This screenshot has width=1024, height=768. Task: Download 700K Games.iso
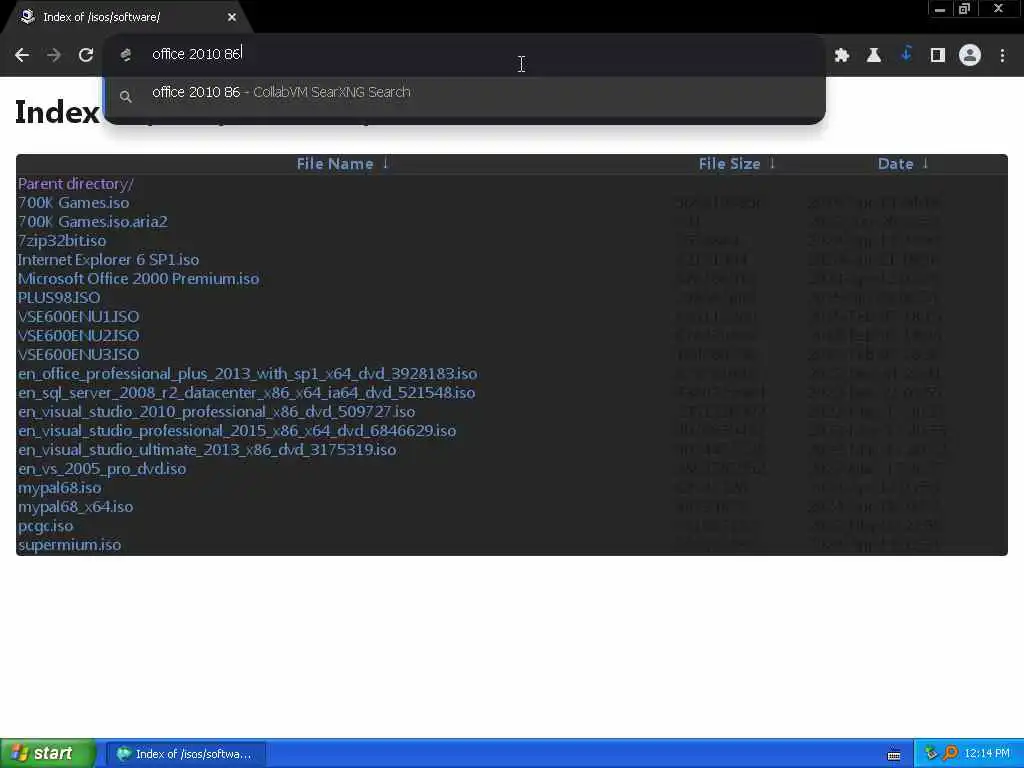click(x=73, y=203)
